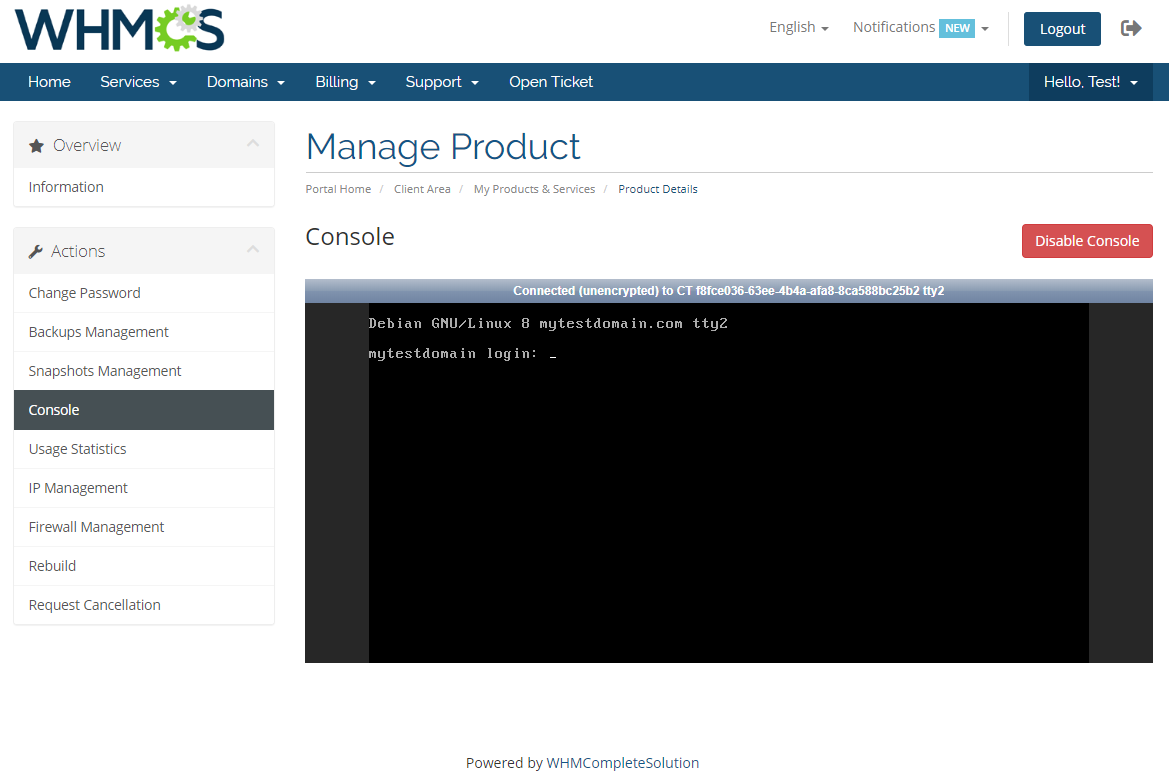Open Ticket from navigation bar

[551, 82]
